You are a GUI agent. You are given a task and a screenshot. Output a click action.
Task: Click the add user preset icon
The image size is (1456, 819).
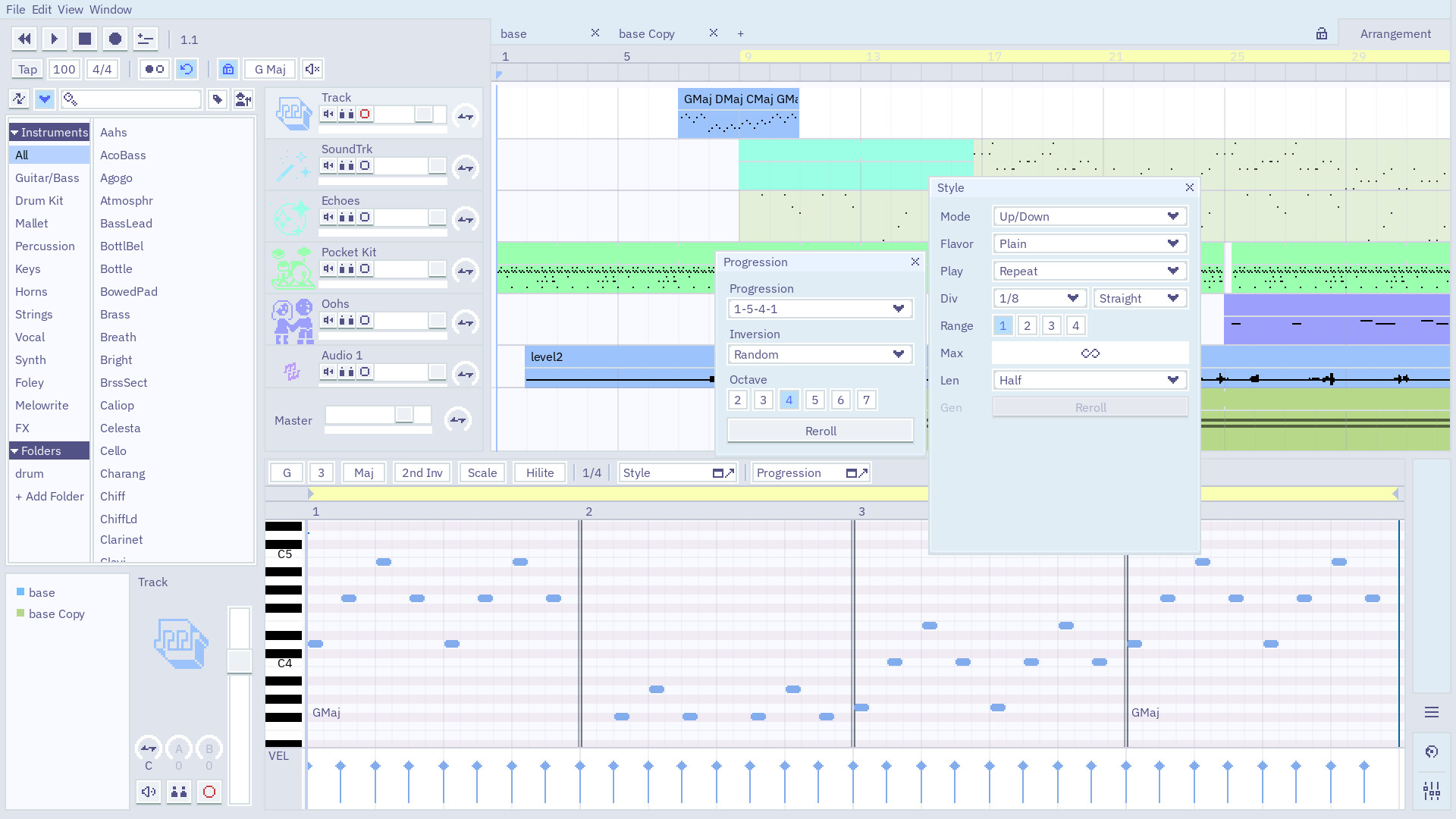tap(243, 99)
